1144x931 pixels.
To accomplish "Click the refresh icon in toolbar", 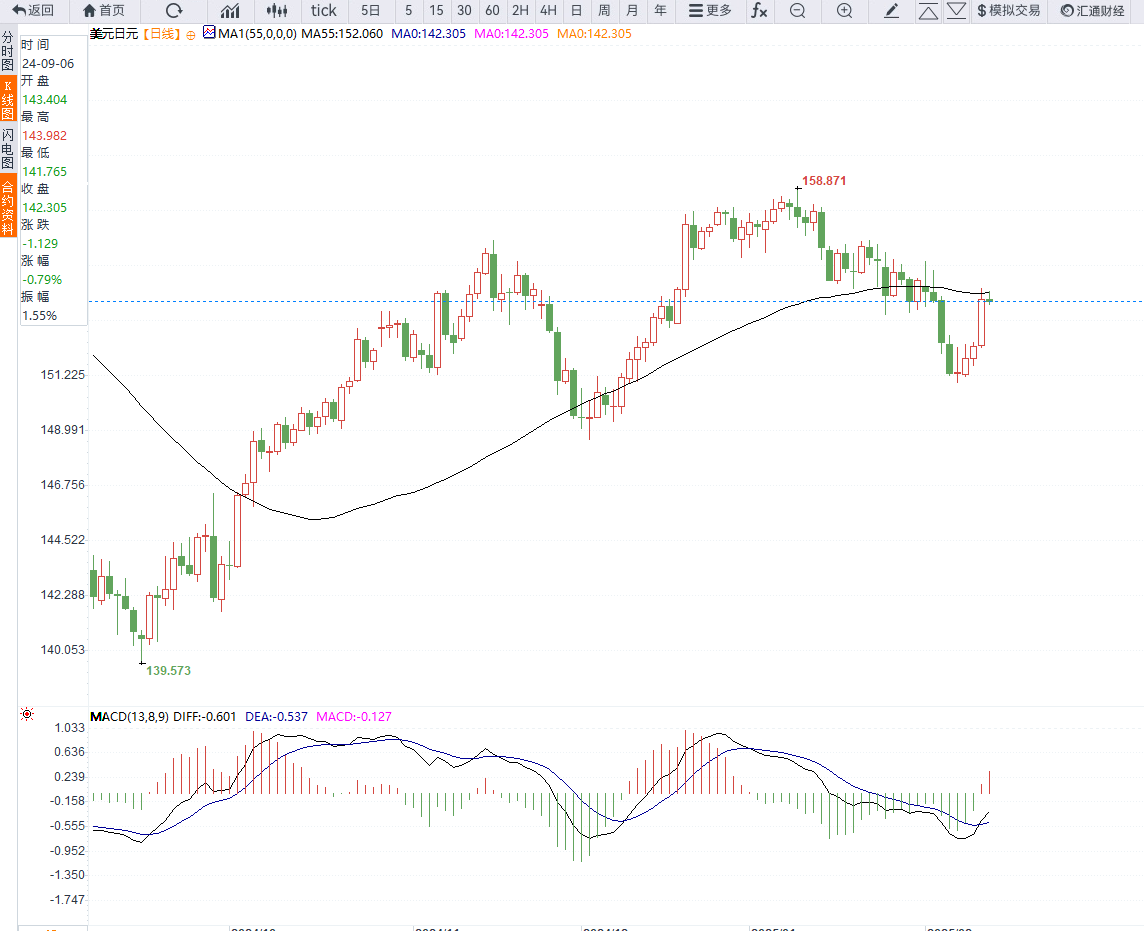I will click(x=174, y=11).
